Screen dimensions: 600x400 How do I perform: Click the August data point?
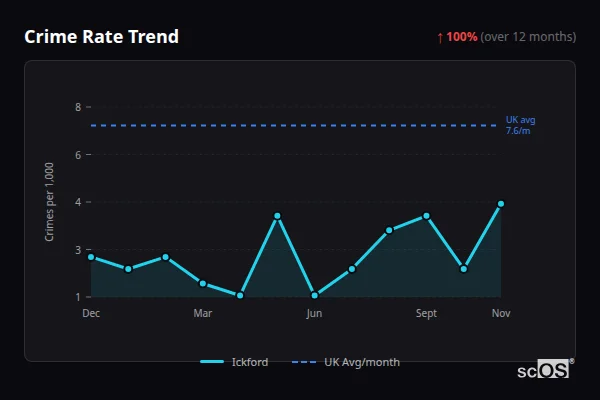pyautogui.click(x=389, y=230)
